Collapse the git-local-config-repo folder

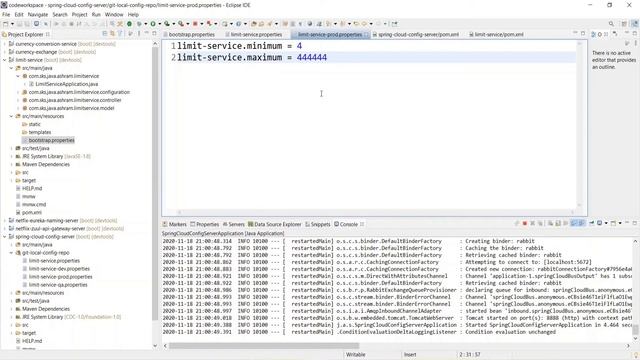click(x=11, y=253)
